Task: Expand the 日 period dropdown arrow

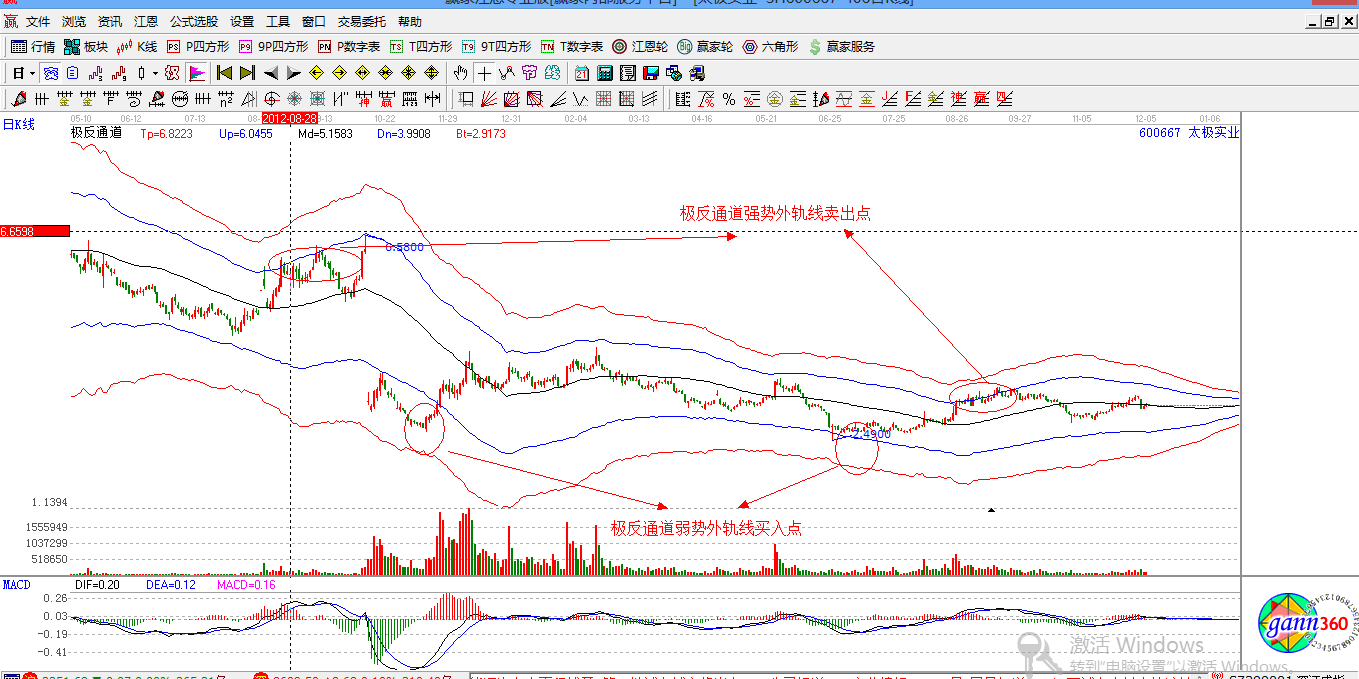Action: click(x=33, y=73)
